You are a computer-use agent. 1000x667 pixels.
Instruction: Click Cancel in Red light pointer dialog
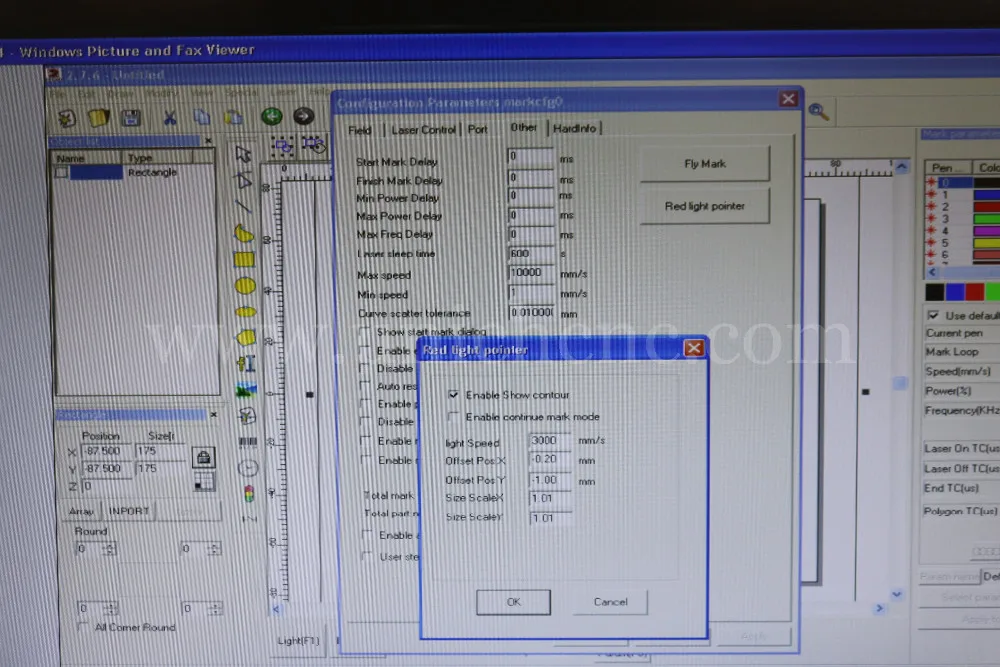tap(610, 601)
